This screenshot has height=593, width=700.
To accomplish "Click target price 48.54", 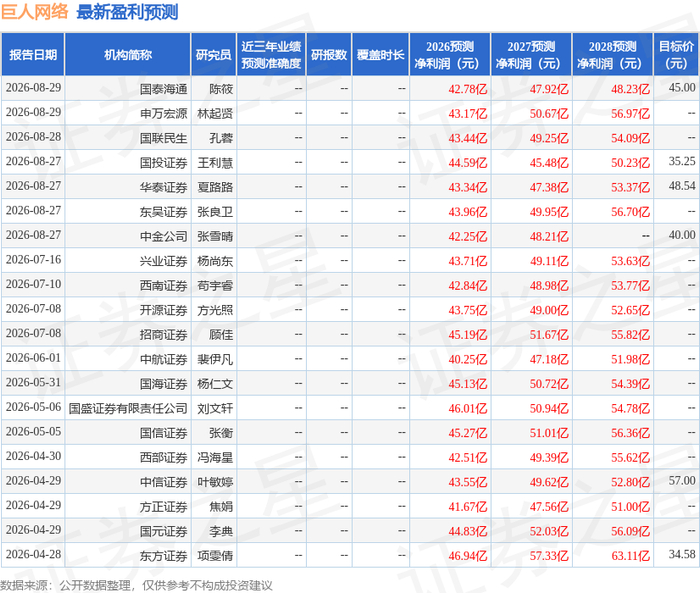I will click(x=682, y=186).
